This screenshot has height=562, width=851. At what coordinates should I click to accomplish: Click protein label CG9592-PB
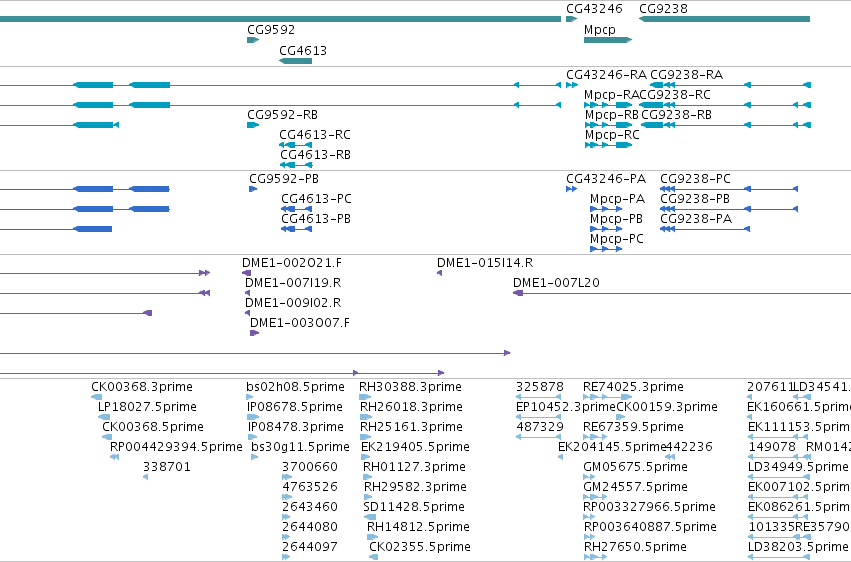284,178
